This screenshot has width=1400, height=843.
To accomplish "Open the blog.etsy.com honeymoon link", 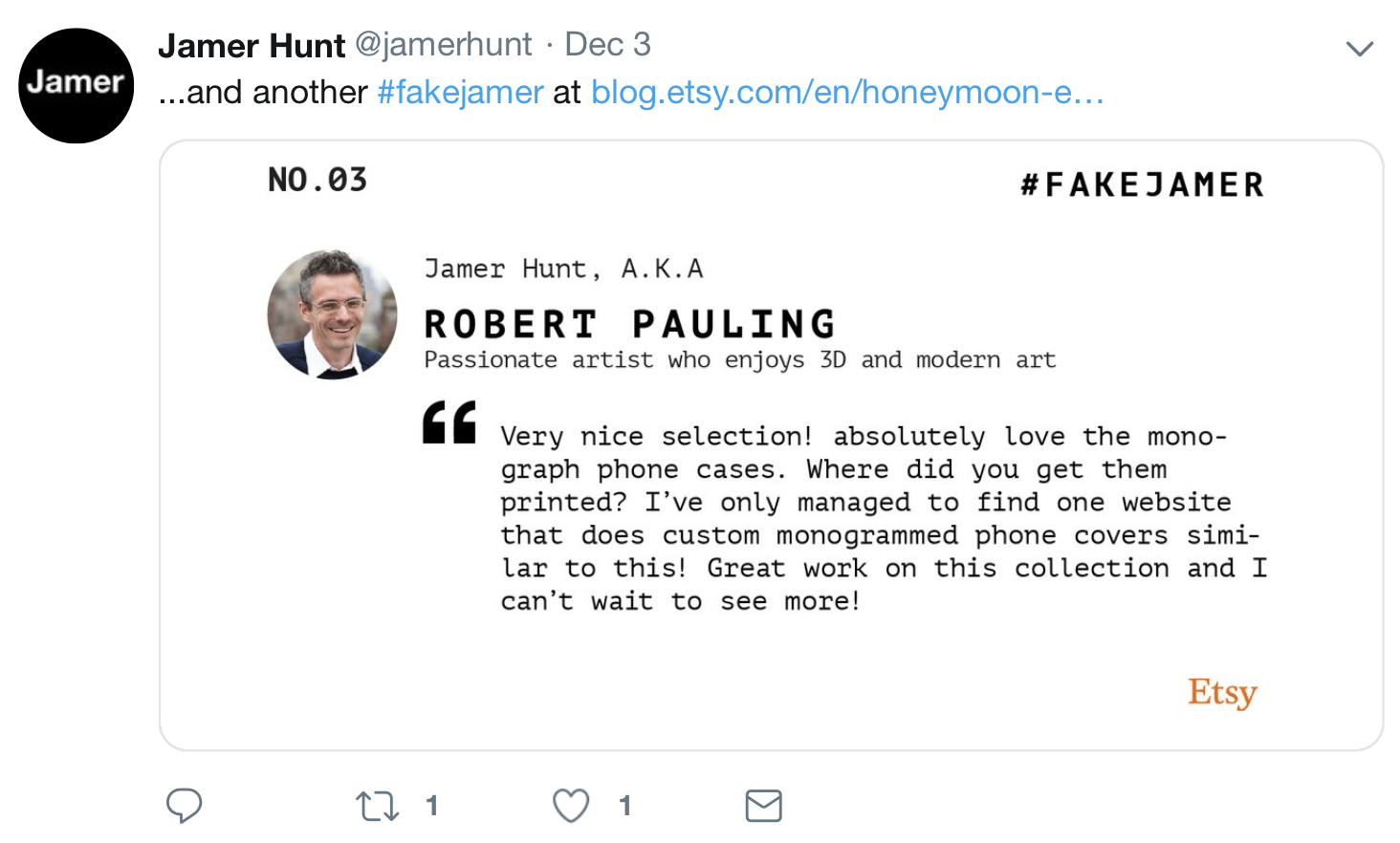I will point(847,92).
